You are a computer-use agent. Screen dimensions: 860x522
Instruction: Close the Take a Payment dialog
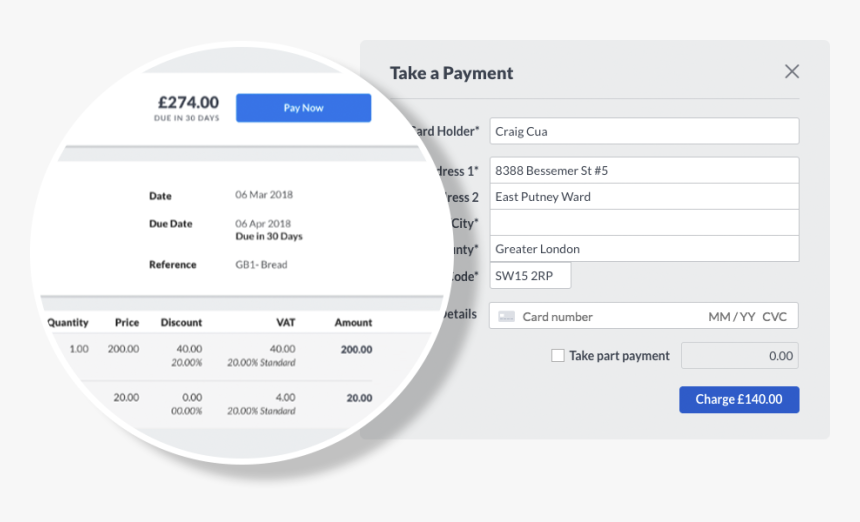pyautogui.click(x=792, y=71)
